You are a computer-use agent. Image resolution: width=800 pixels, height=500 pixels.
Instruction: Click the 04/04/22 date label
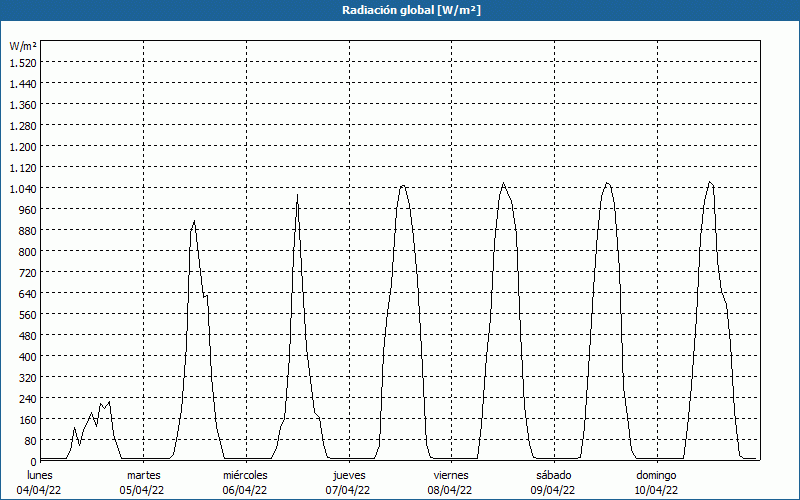point(39,490)
